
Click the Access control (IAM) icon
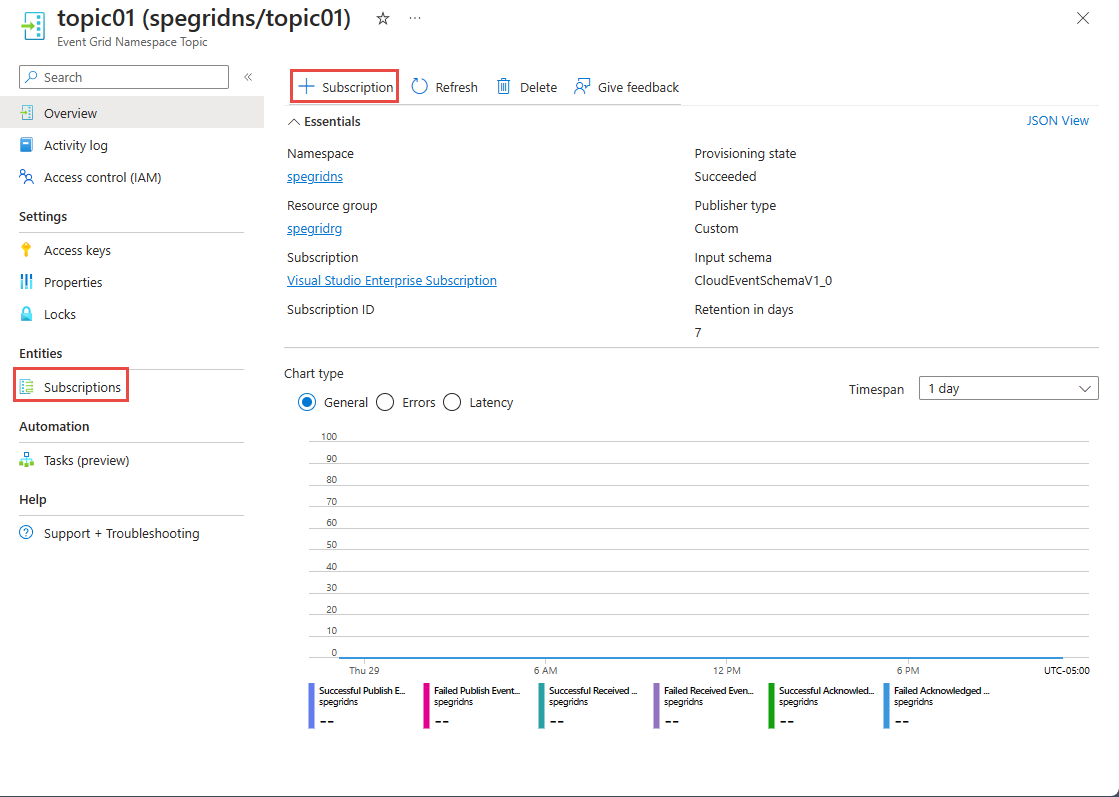tap(26, 177)
